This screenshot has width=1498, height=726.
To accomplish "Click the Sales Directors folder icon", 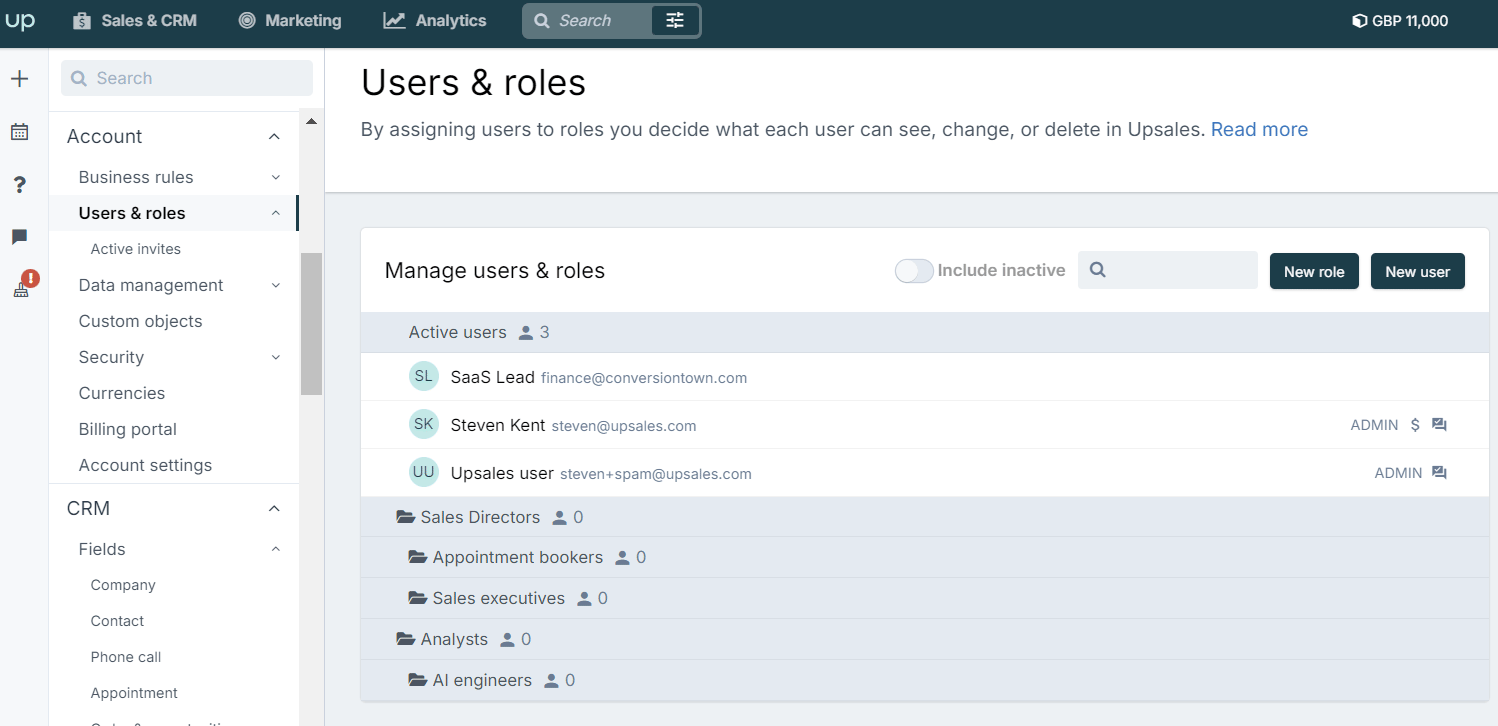I will point(405,517).
